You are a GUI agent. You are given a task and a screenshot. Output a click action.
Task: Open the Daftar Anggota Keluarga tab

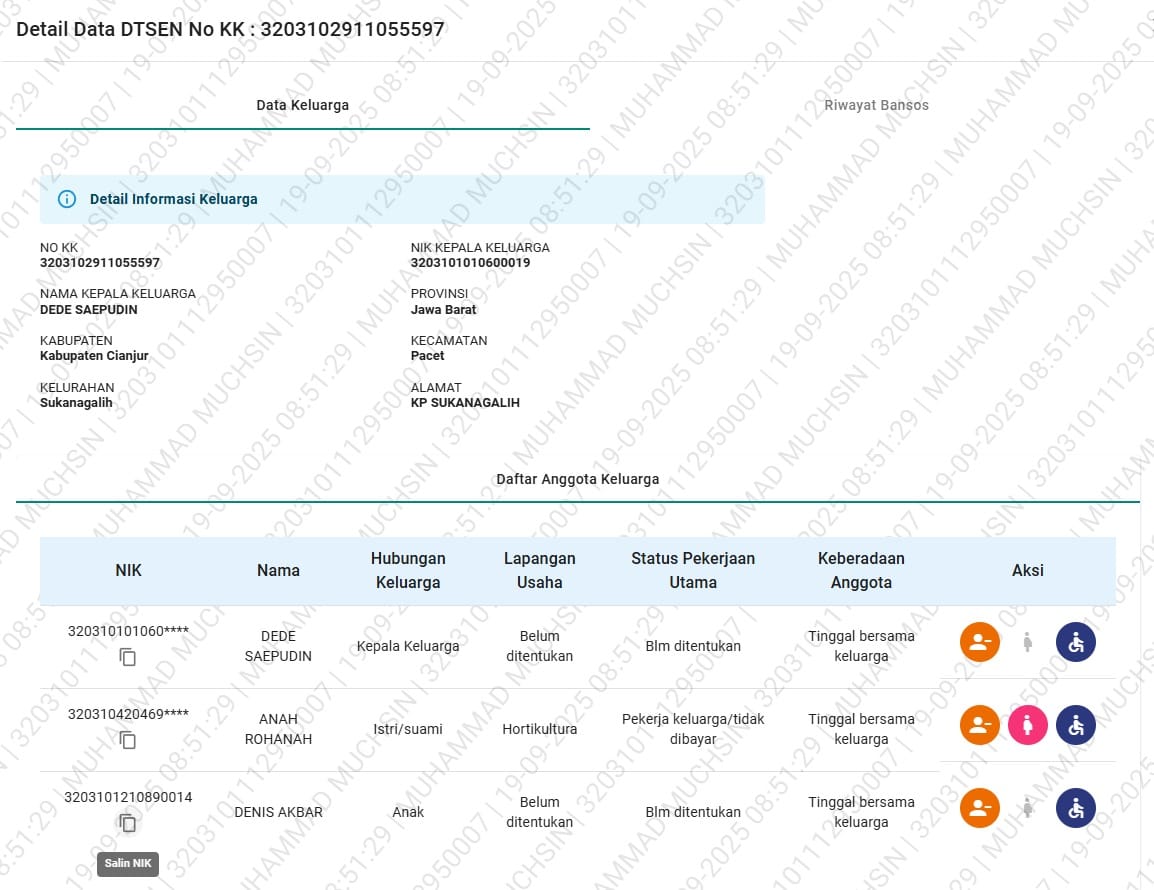click(x=577, y=479)
